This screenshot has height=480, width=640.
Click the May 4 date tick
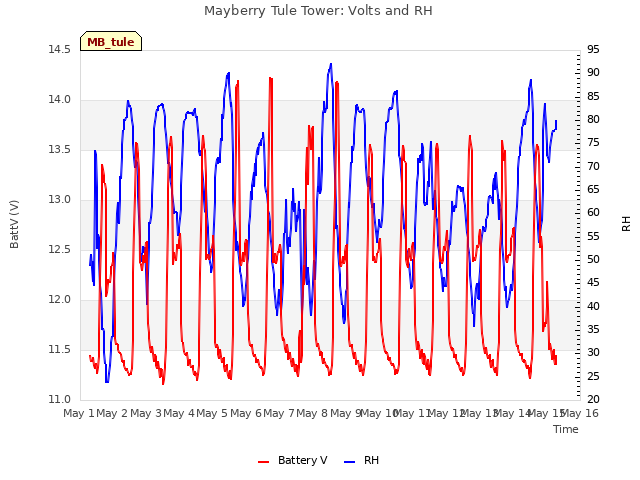click(179, 413)
